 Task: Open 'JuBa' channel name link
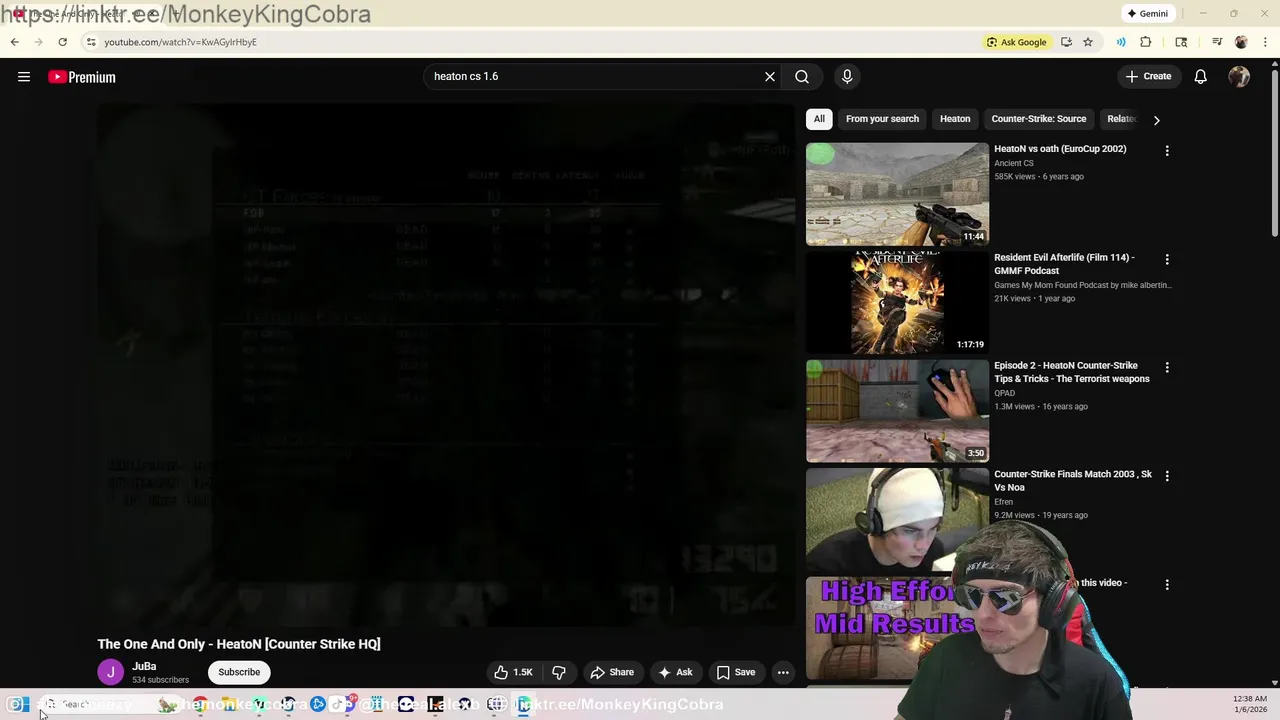click(x=144, y=666)
